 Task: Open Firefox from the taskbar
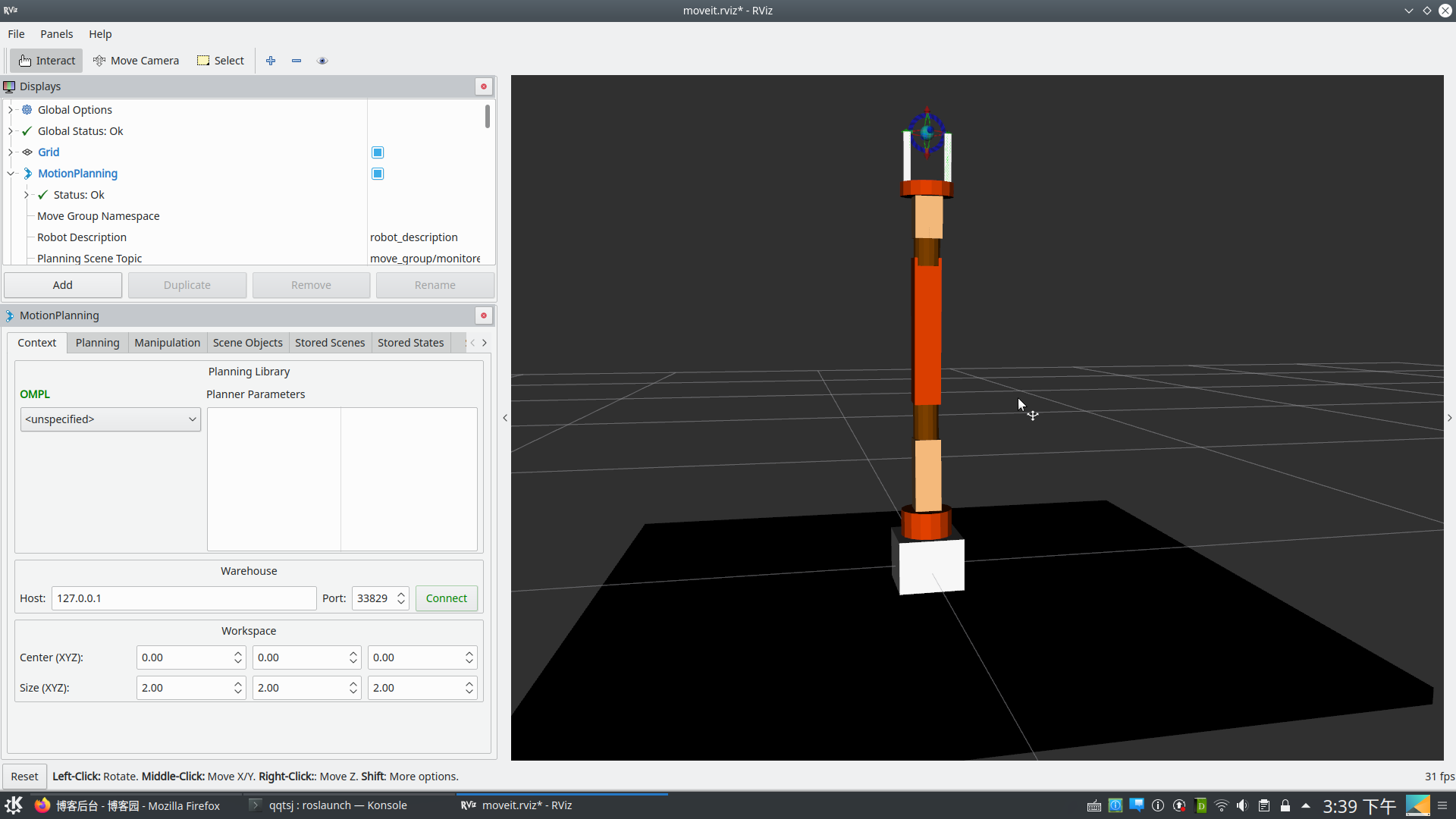[127, 805]
